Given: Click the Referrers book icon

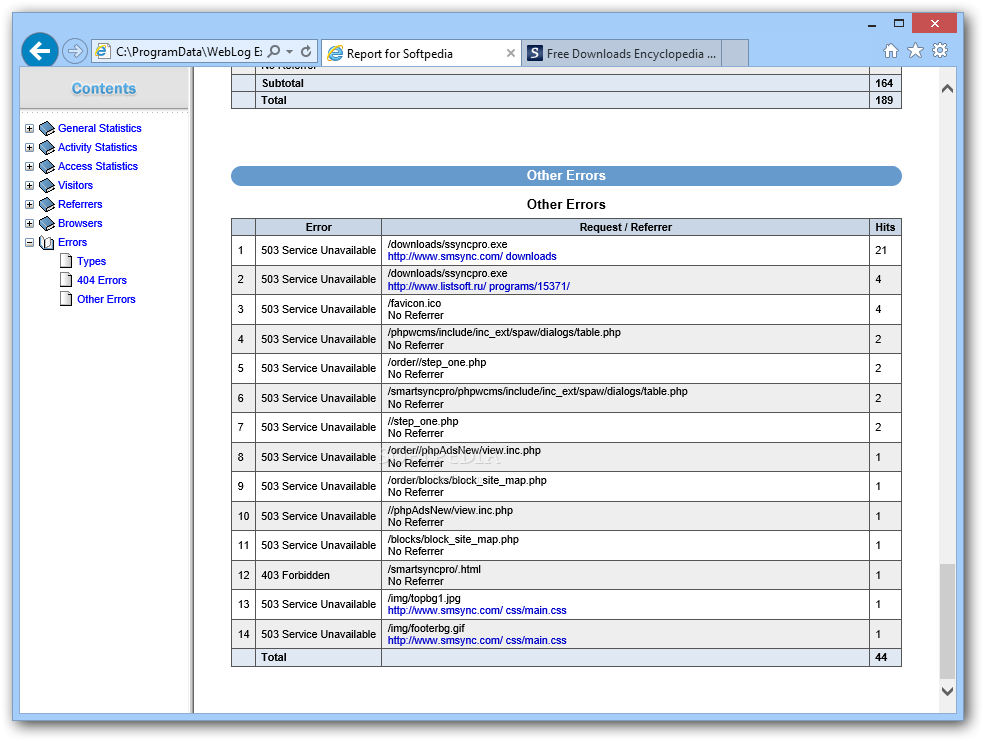Looking at the screenshot, I should pyautogui.click(x=47, y=205).
